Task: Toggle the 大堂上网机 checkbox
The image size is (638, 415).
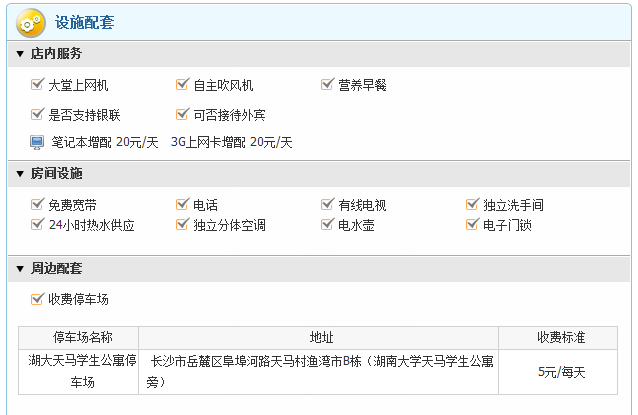Action: (38, 85)
